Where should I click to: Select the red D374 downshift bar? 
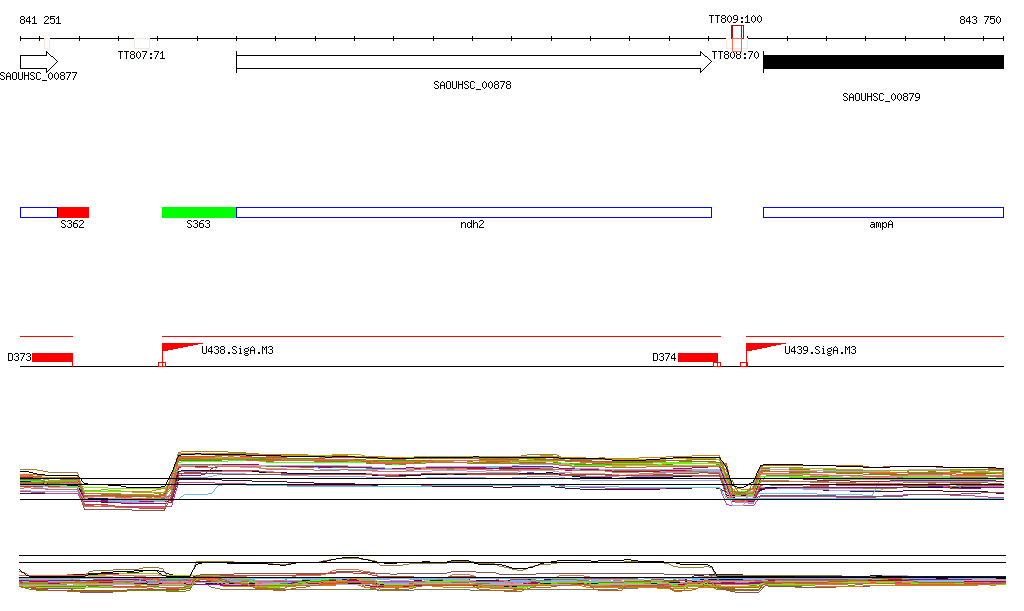(x=697, y=358)
